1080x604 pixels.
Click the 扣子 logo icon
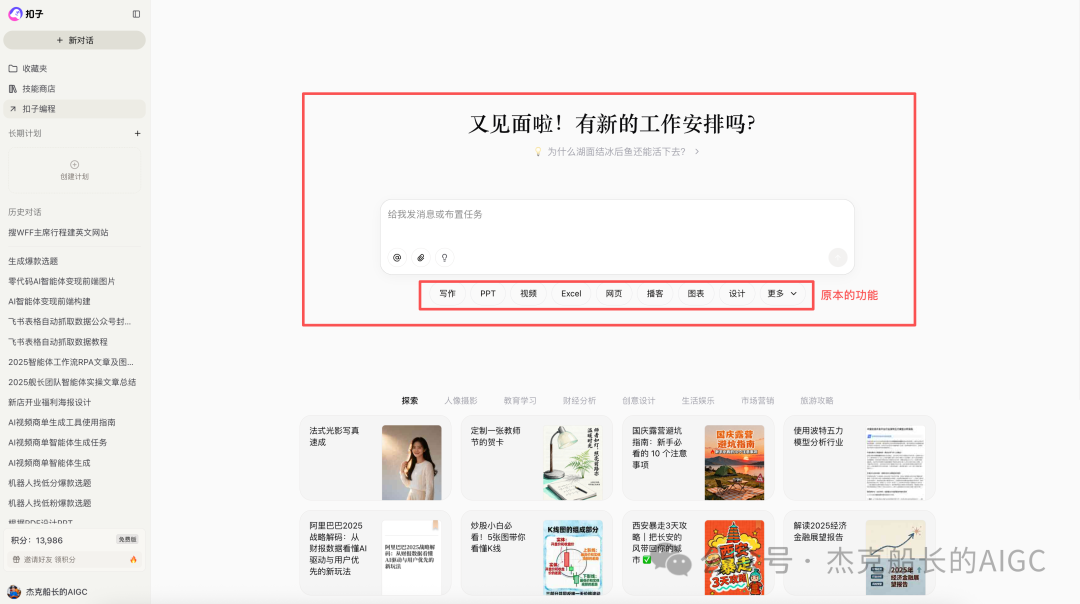(x=15, y=14)
